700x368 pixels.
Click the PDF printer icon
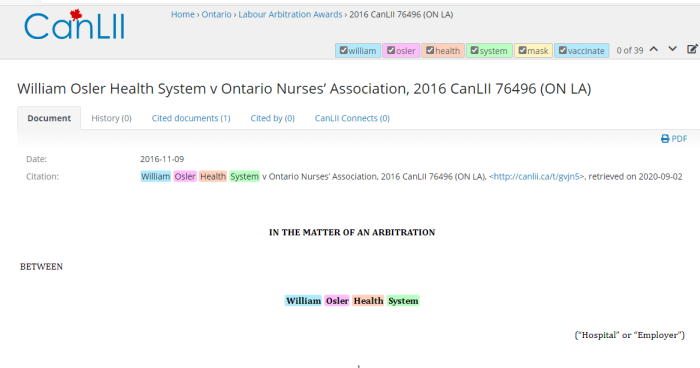pyautogui.click(x=665, y=139)
